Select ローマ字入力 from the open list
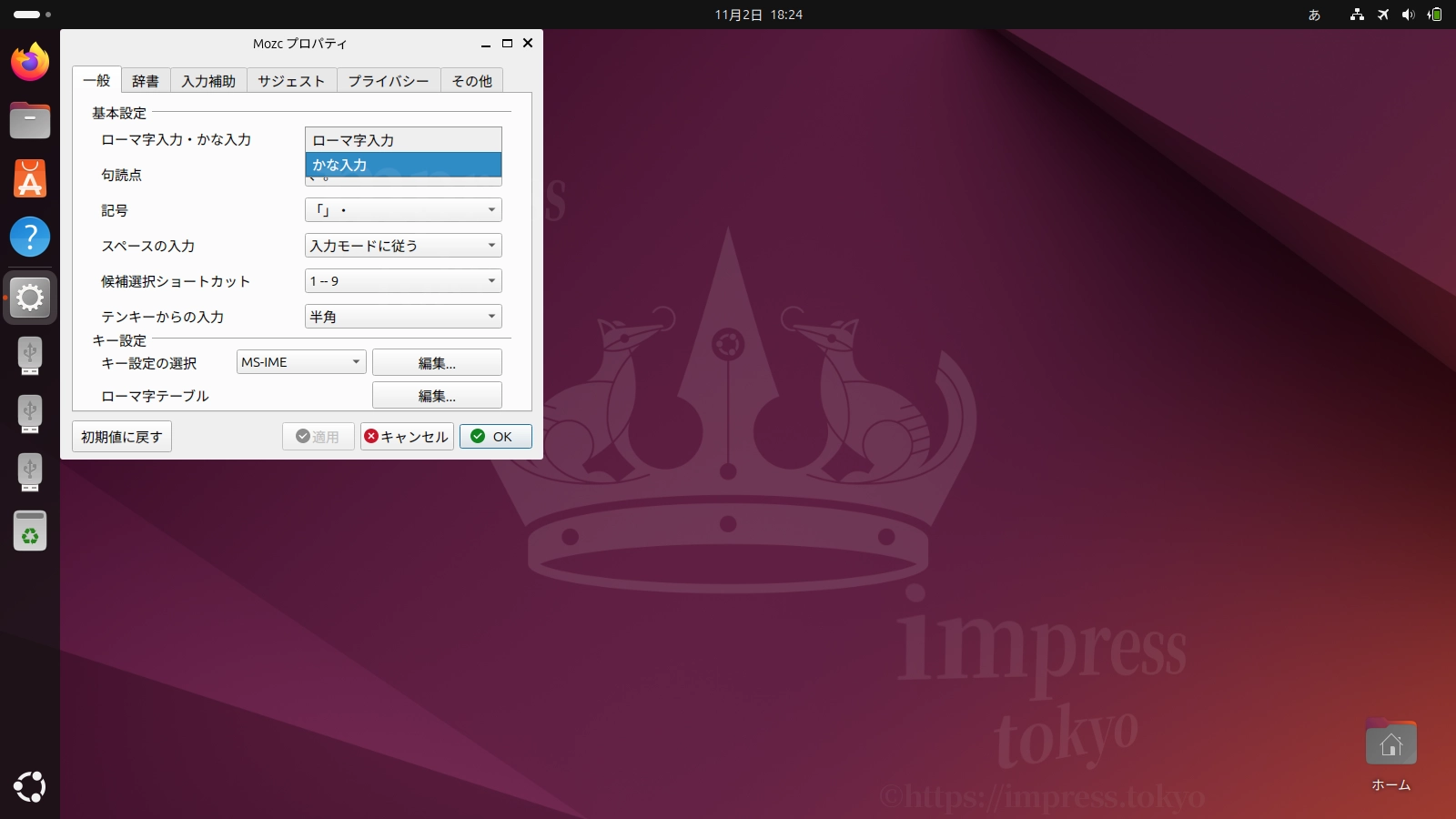 (403, 140)
